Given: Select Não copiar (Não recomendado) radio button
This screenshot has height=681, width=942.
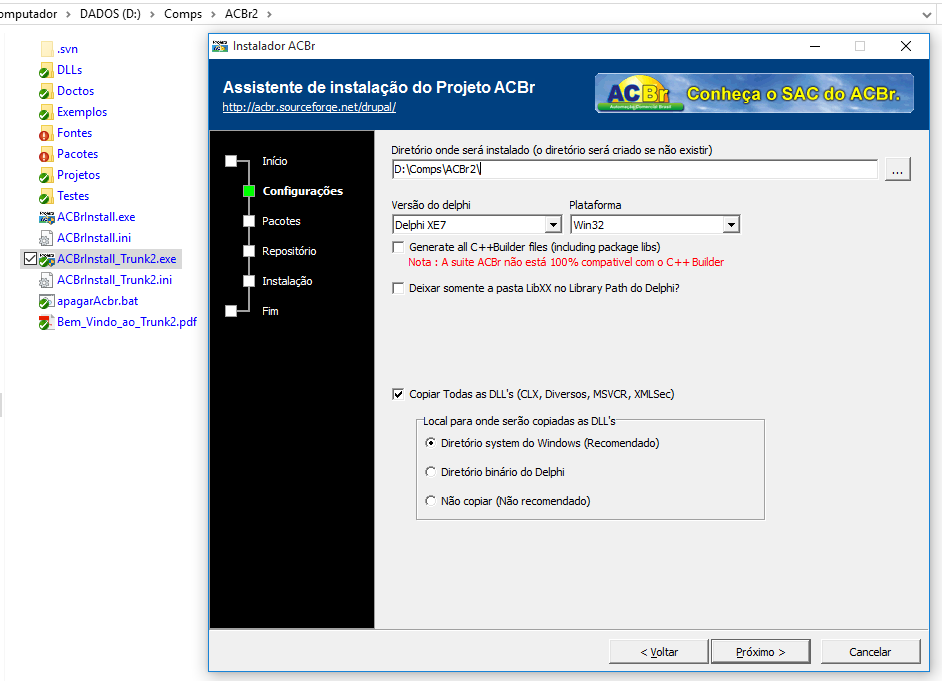Looking at the screenshot, I should tap(430, 500).
